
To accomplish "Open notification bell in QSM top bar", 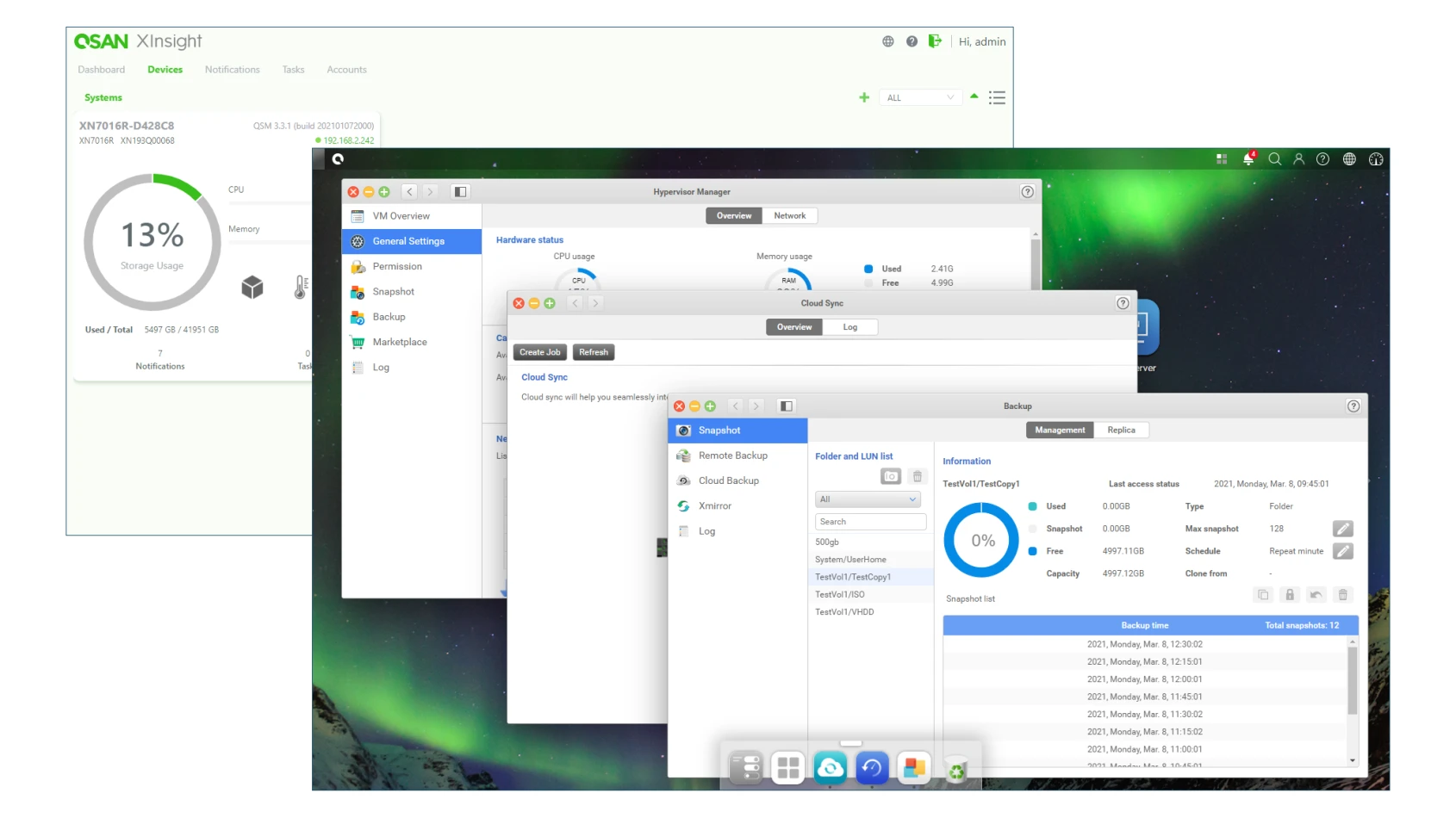I will click(1248, 159).
